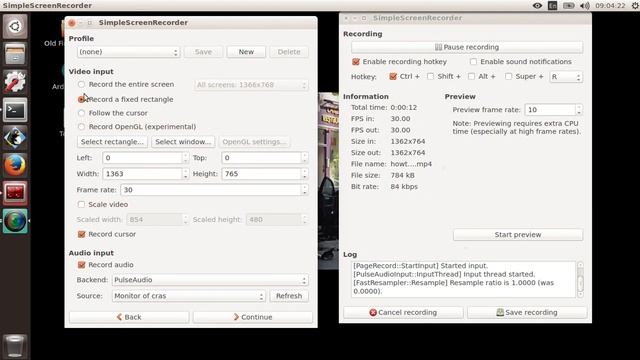640x360 pixels.
Task: Click the Left value stepper arrows
Action: point(186,158)
